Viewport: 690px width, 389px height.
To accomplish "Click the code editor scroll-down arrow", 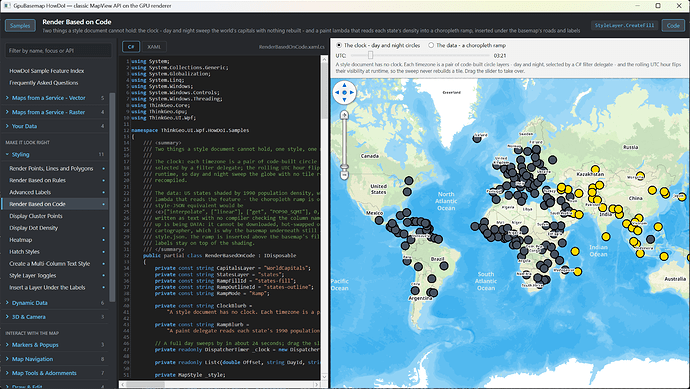I will coord(324,377).
